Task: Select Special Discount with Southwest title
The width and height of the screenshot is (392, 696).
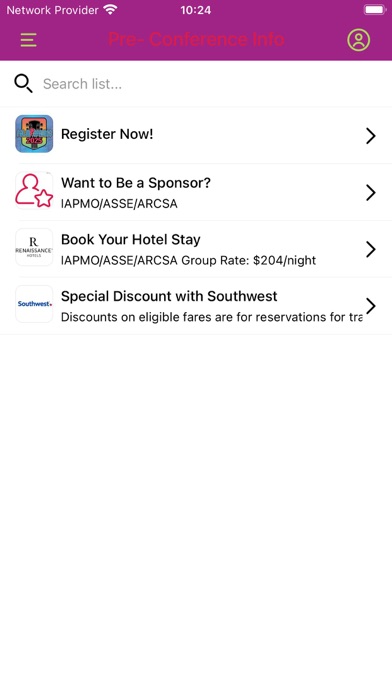Action: point(169,296)
